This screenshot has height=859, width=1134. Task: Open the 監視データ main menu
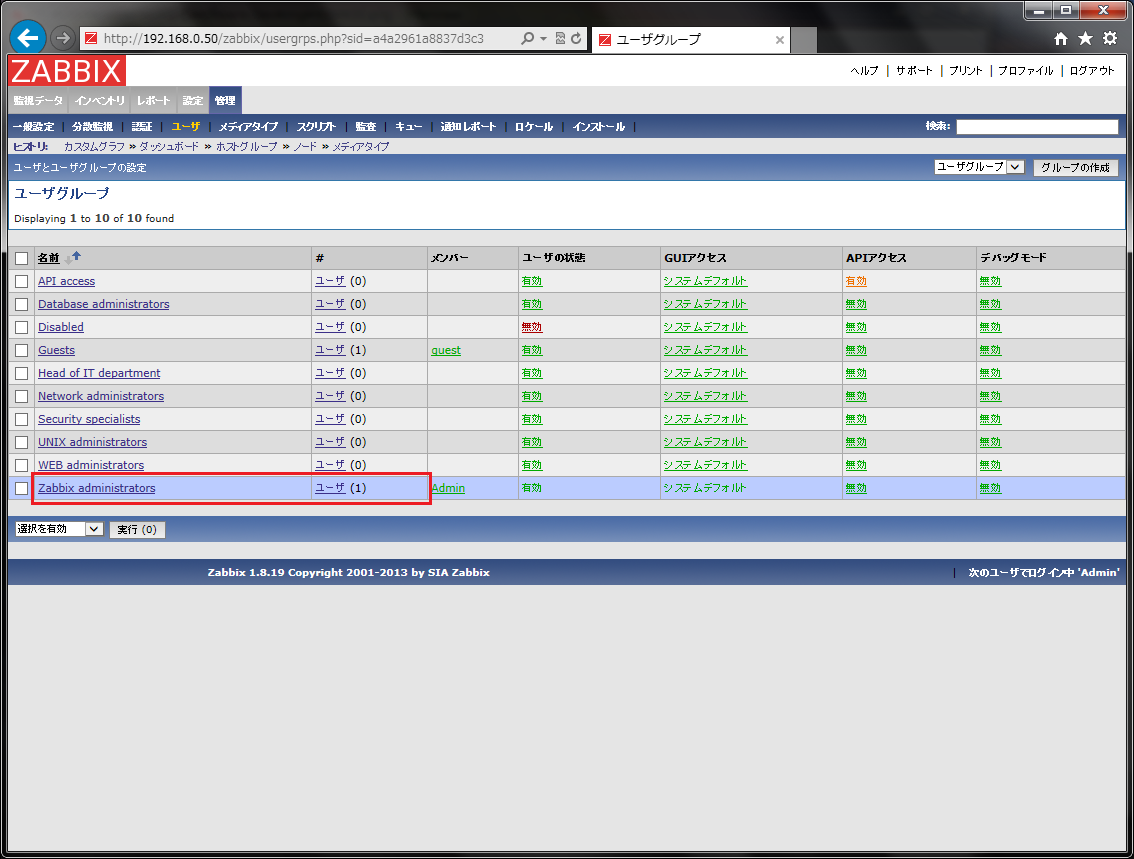(38, 101)
